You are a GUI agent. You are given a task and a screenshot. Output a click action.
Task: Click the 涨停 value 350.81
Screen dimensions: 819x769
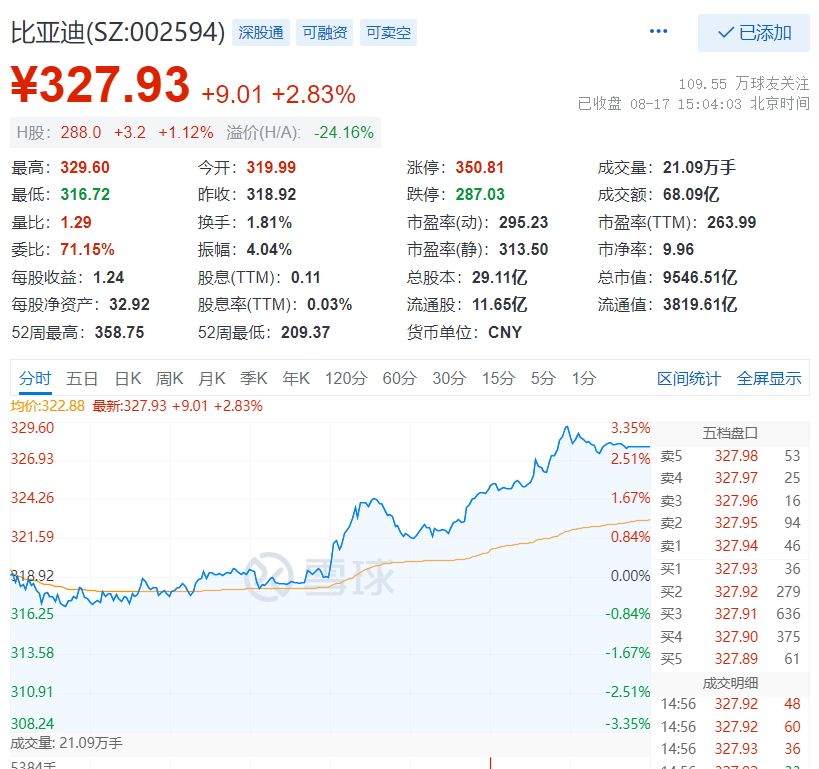point(479,168)
